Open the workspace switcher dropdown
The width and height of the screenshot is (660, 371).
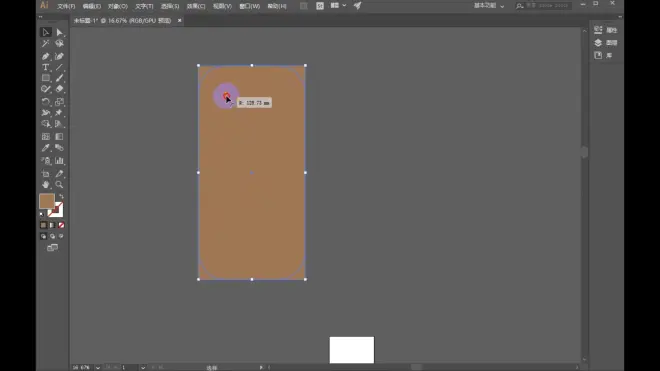(x=489, y=6)
